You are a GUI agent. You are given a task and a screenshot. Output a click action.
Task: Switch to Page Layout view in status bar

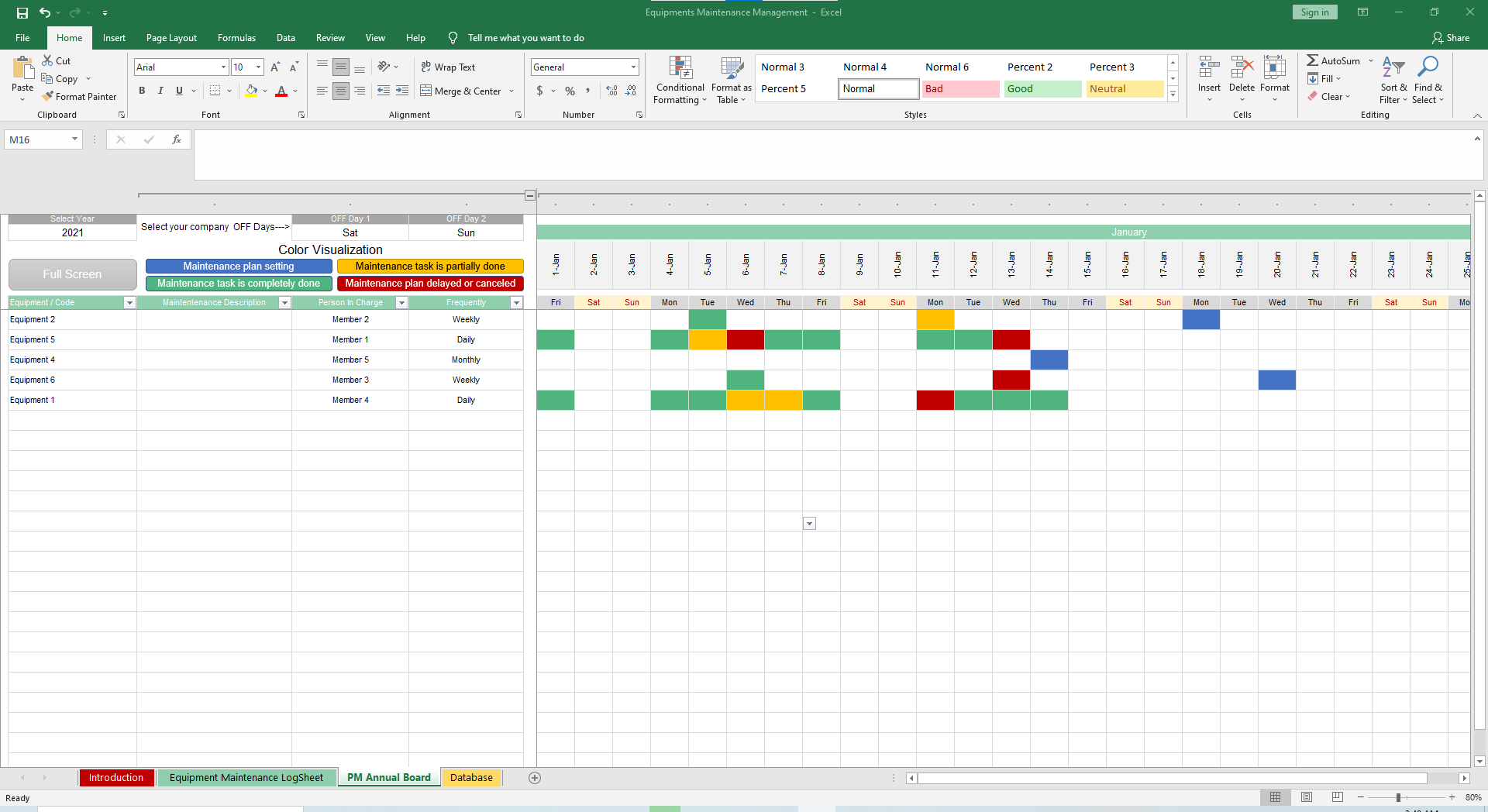(x=1307, y=797)
